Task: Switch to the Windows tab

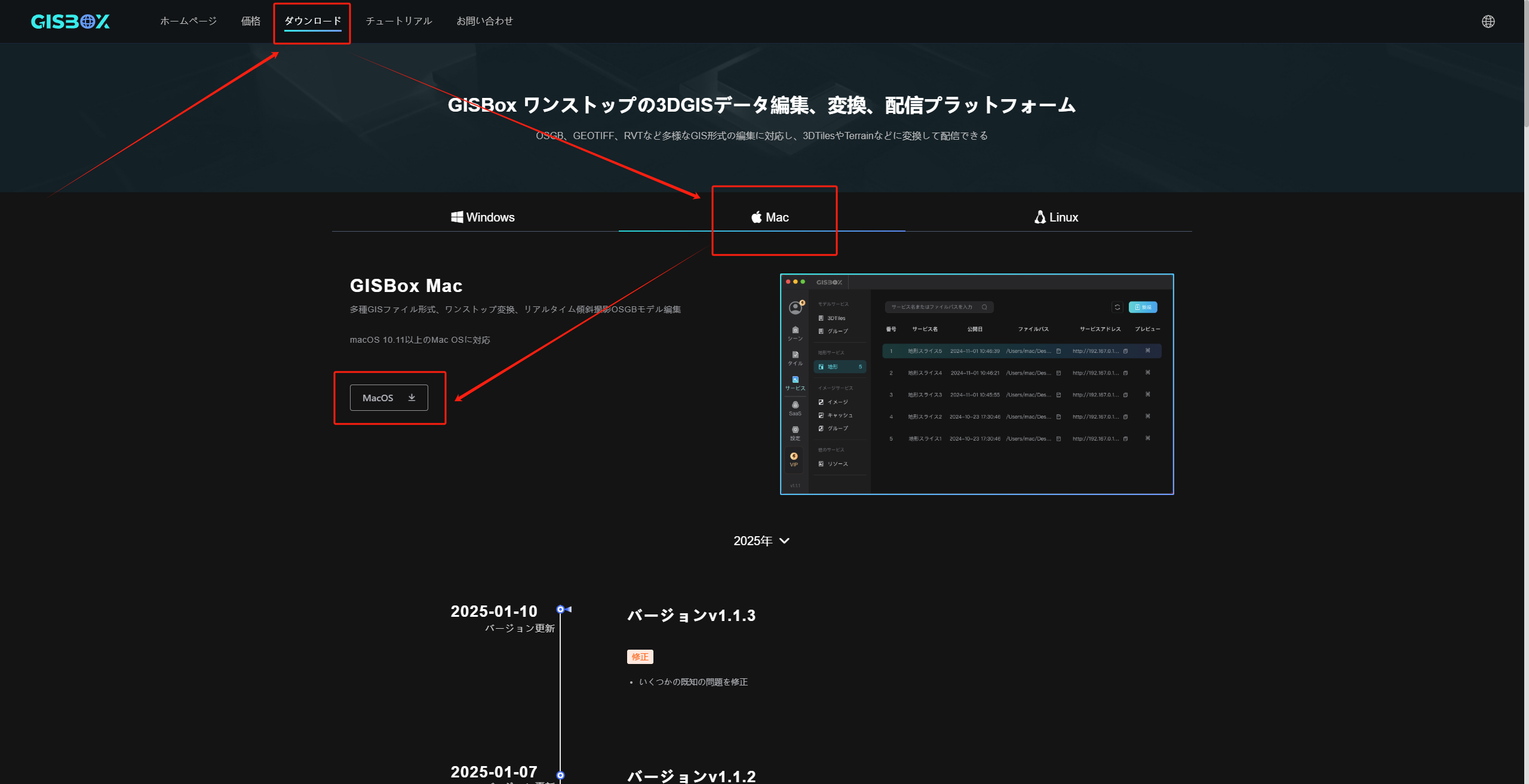Action: (x=483, y=217)
